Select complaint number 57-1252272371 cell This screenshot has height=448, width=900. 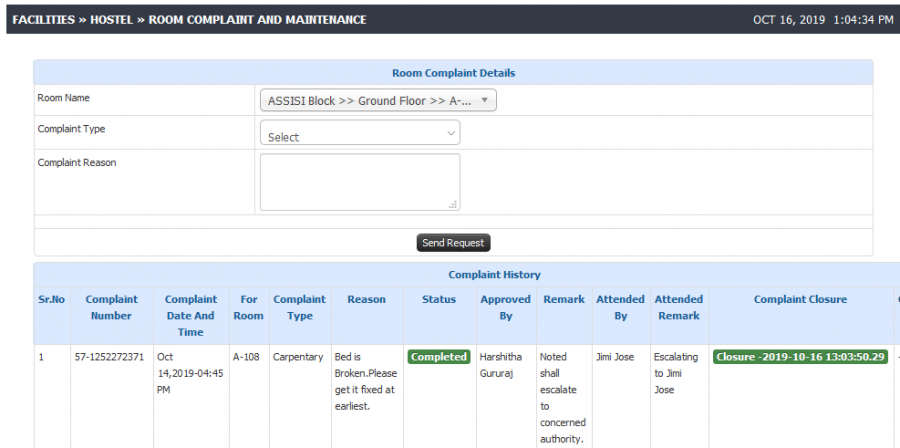(x=109, y=357)
